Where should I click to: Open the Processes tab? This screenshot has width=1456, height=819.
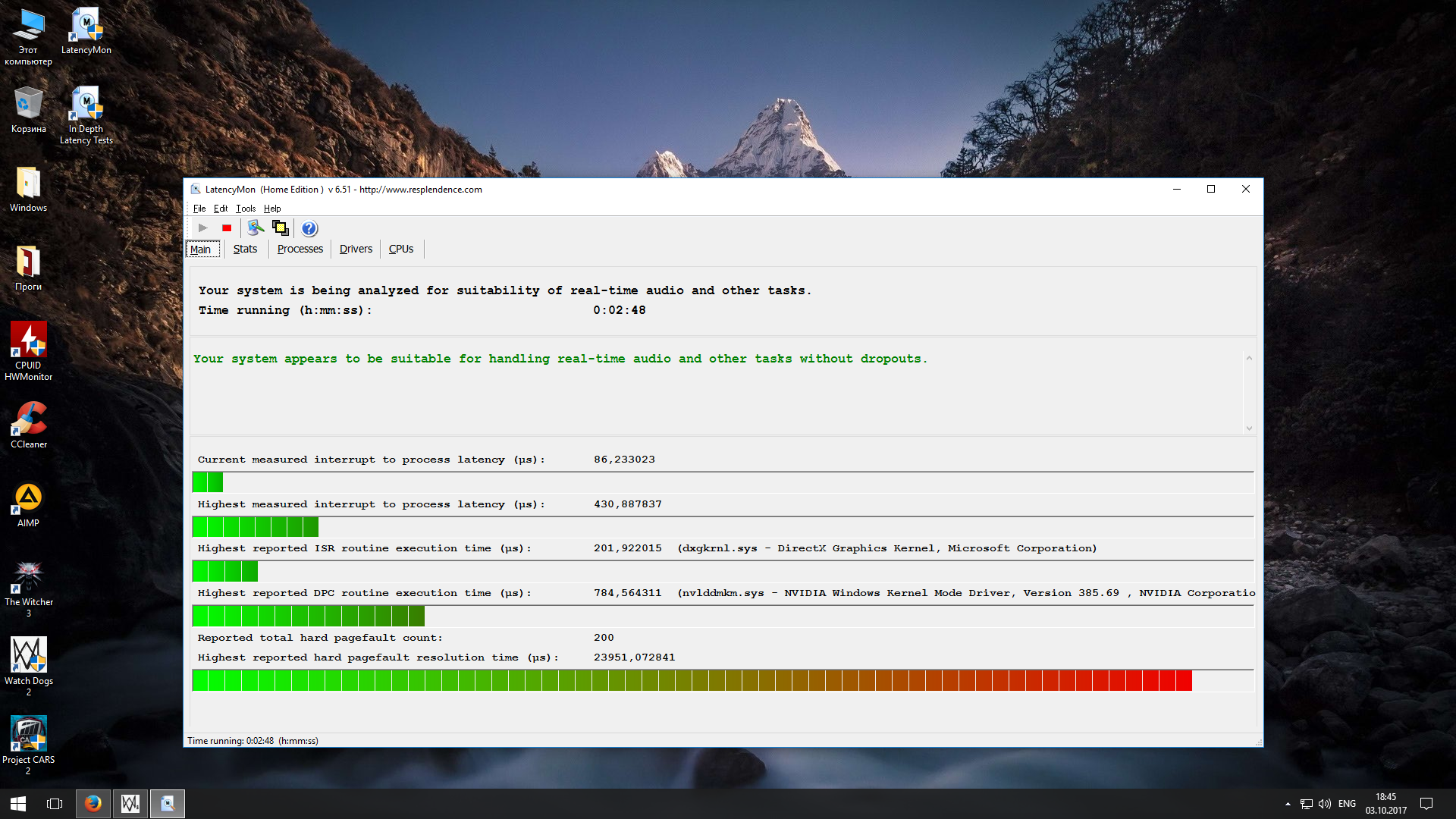click(300, 249)
